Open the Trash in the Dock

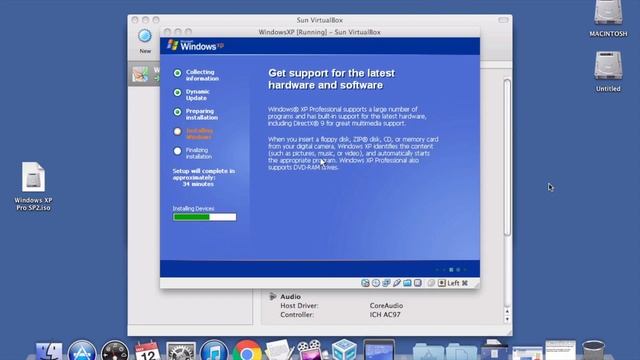tap(593, 351)
